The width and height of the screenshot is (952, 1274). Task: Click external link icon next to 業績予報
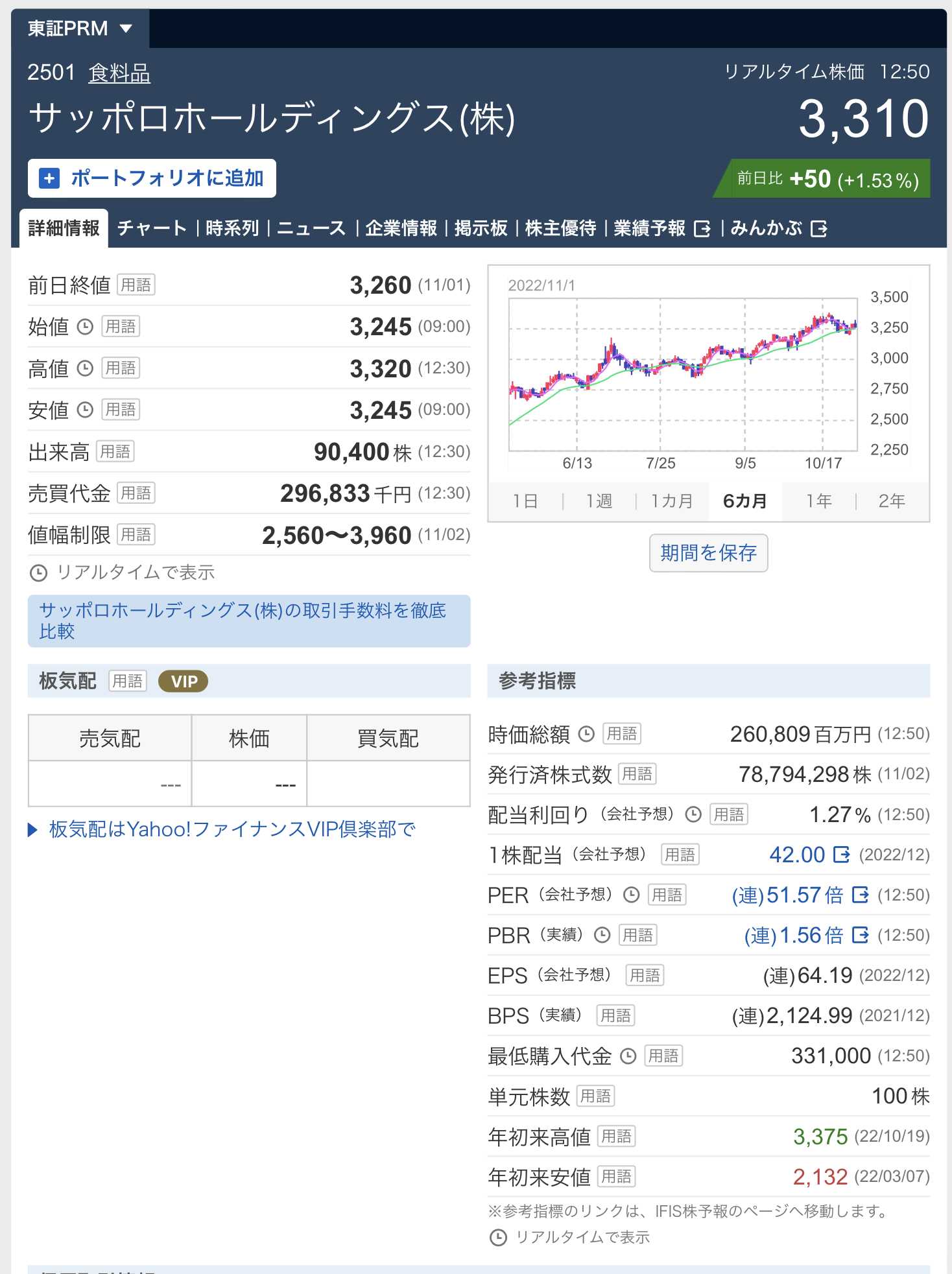pyautogui.click(x=702, y=229)
